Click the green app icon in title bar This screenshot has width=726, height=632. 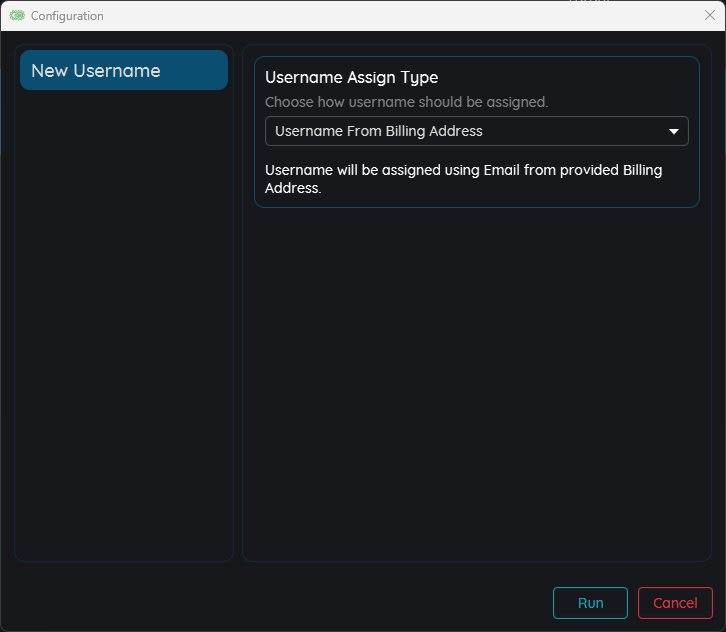click(17, 16)
